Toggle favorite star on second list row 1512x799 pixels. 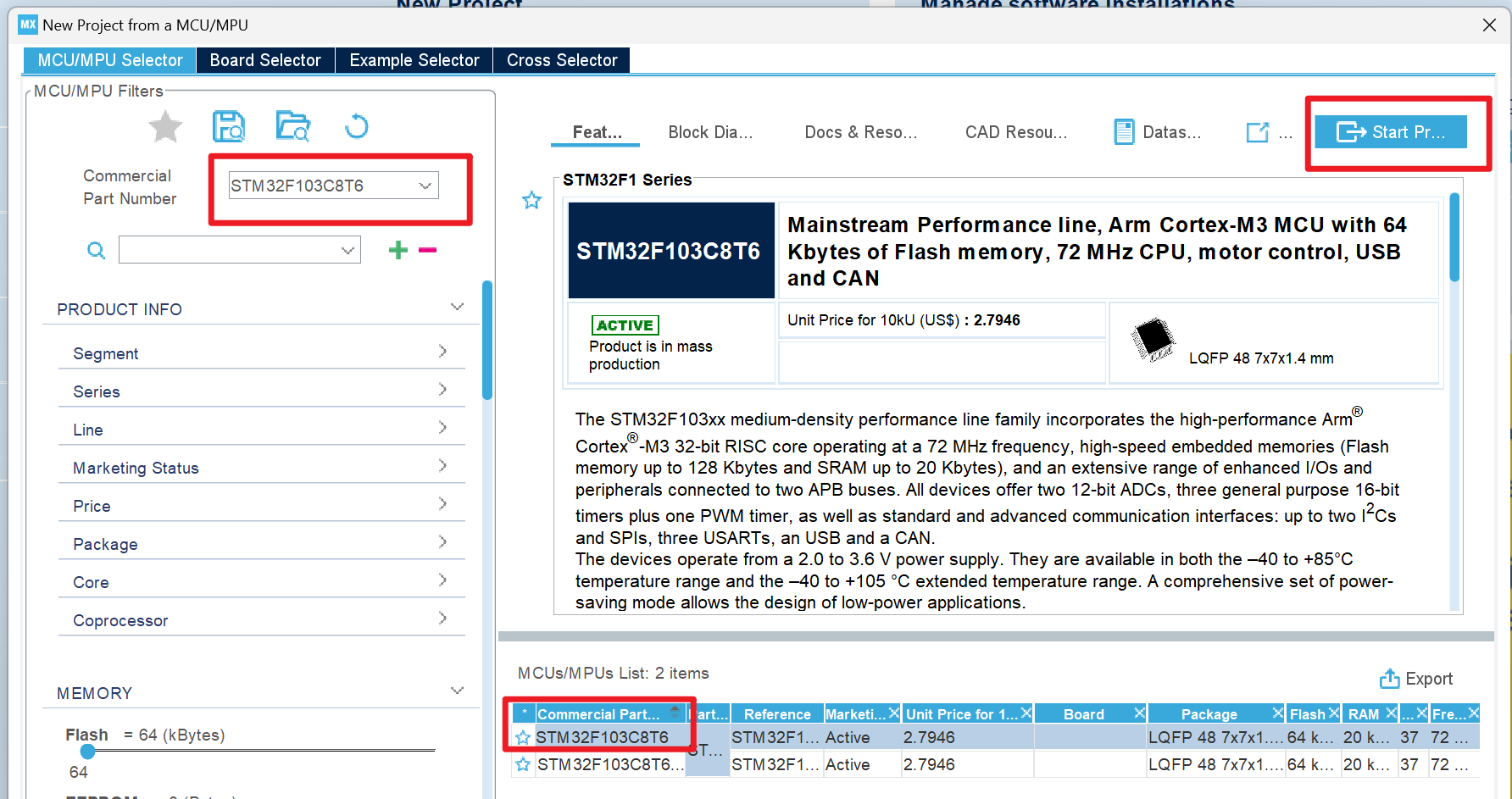pyautogui.click(x=523, y=764)
